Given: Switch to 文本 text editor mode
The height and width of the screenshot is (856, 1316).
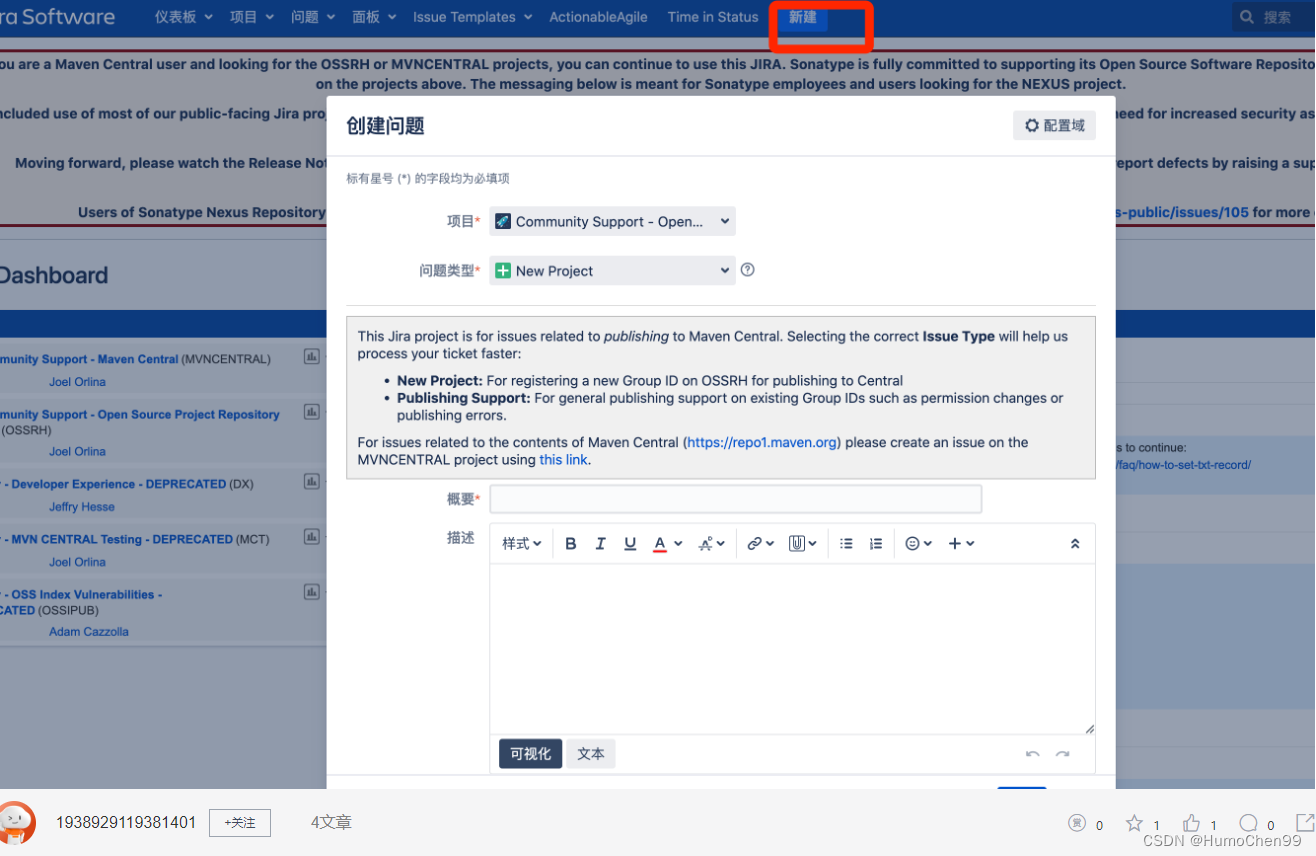Looking at the screenshot, I should click(x=591, y=754).
